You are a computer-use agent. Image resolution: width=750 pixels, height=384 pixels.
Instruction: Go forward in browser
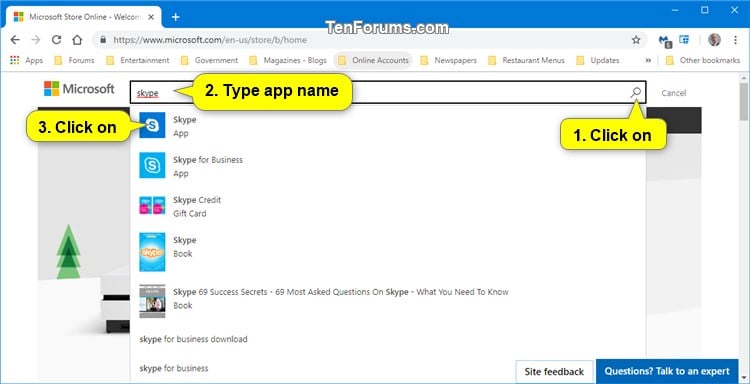(x=36, y=40)
